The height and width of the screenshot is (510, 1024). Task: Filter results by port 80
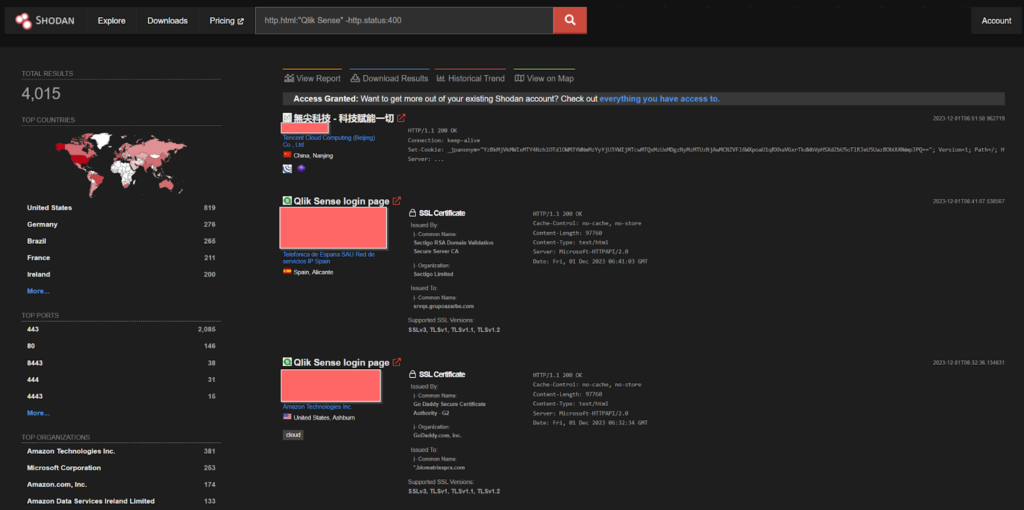pyautogui.click(x=121, y=346)
